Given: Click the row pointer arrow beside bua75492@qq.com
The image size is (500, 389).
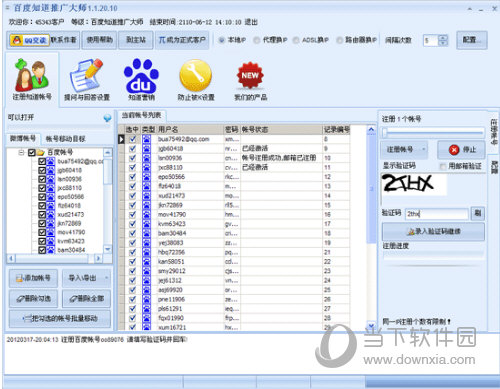Looking at the screenshot, I should (121, 139).
